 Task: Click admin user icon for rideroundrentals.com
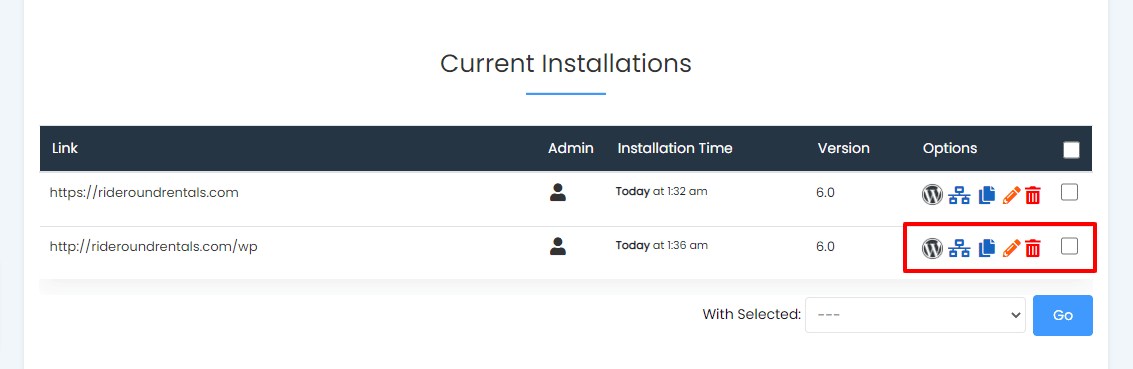[557, 192]
